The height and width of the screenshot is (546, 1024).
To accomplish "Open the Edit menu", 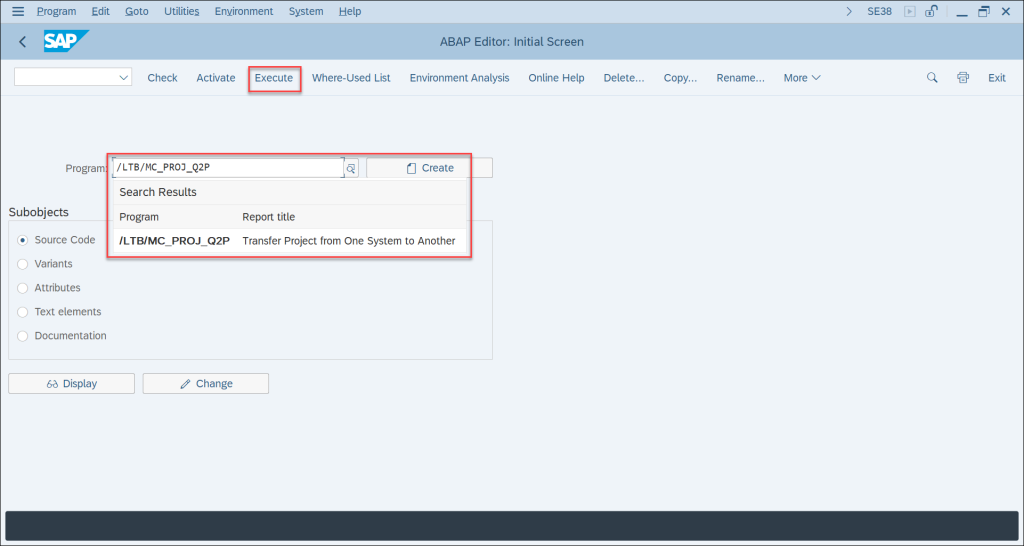I will tap(101, 11).
